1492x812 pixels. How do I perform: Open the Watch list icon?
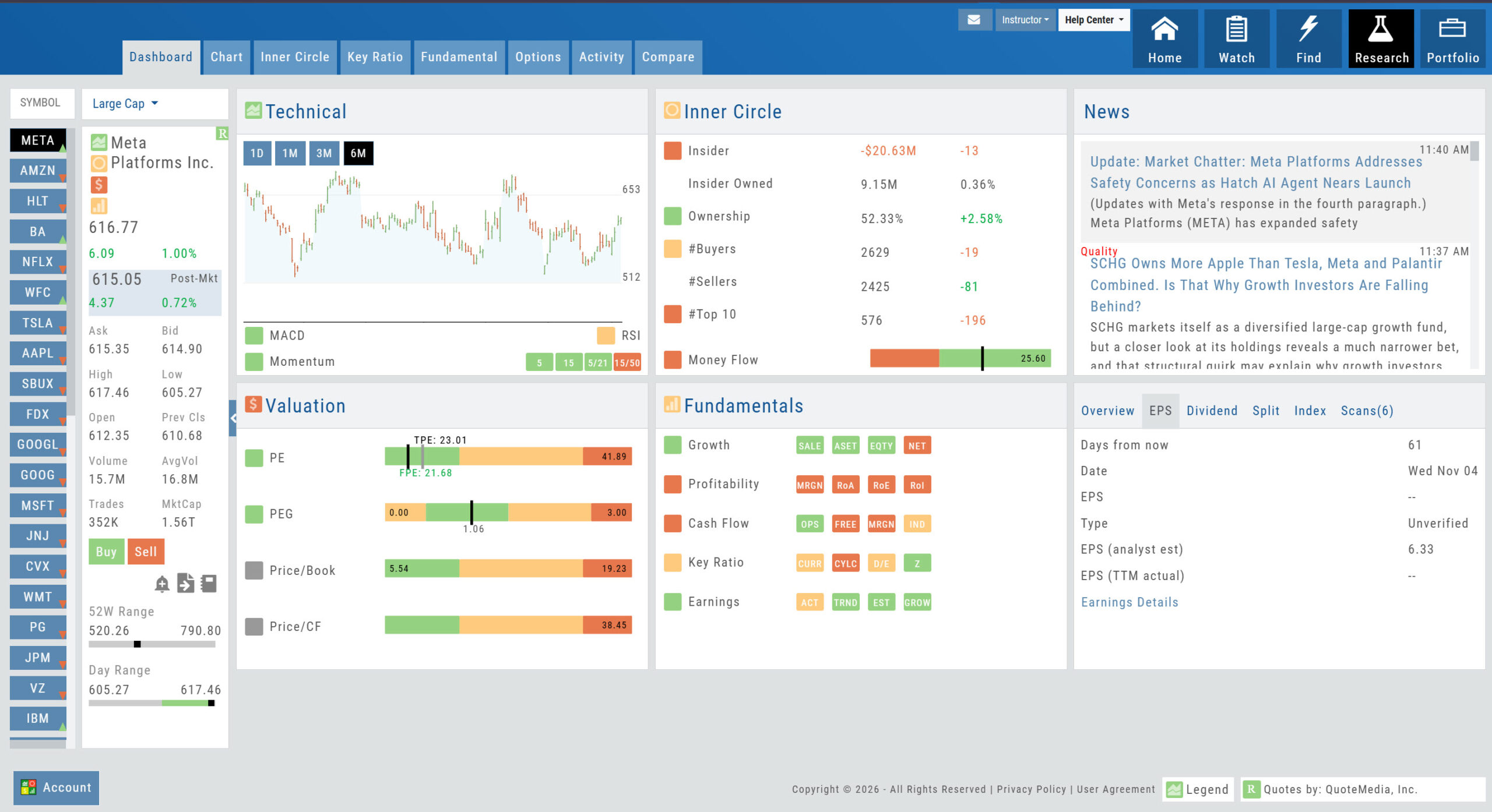(1236, 39)
